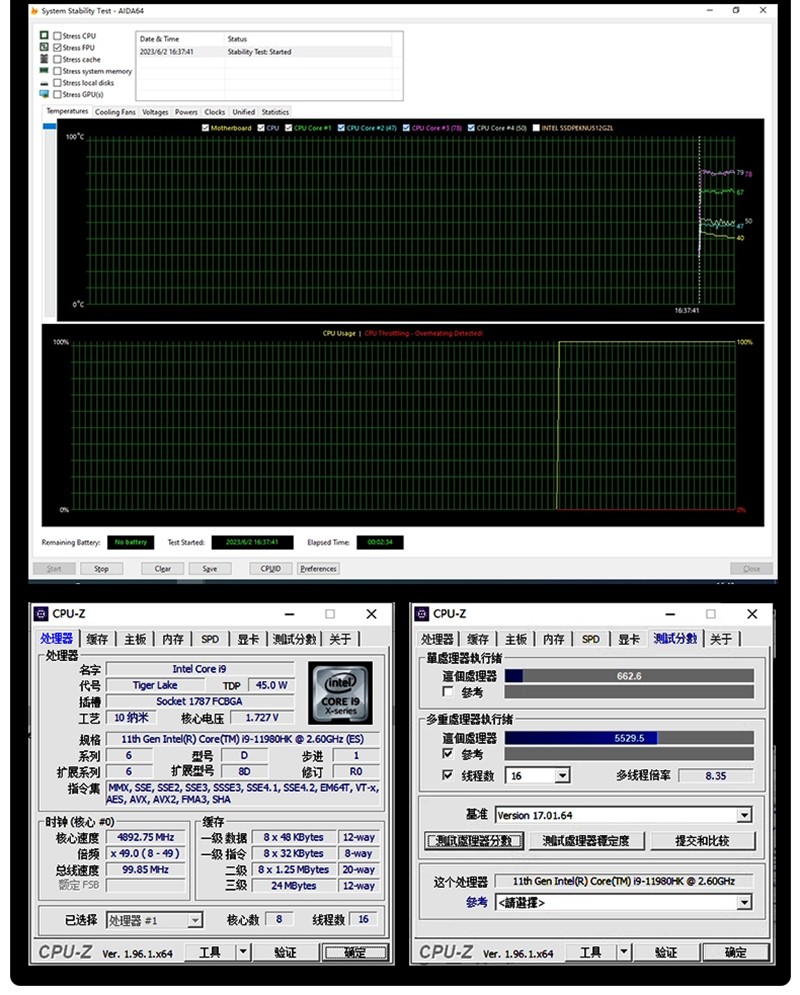Tick the single-thread 參考 reference checkbox

point(448,692)
